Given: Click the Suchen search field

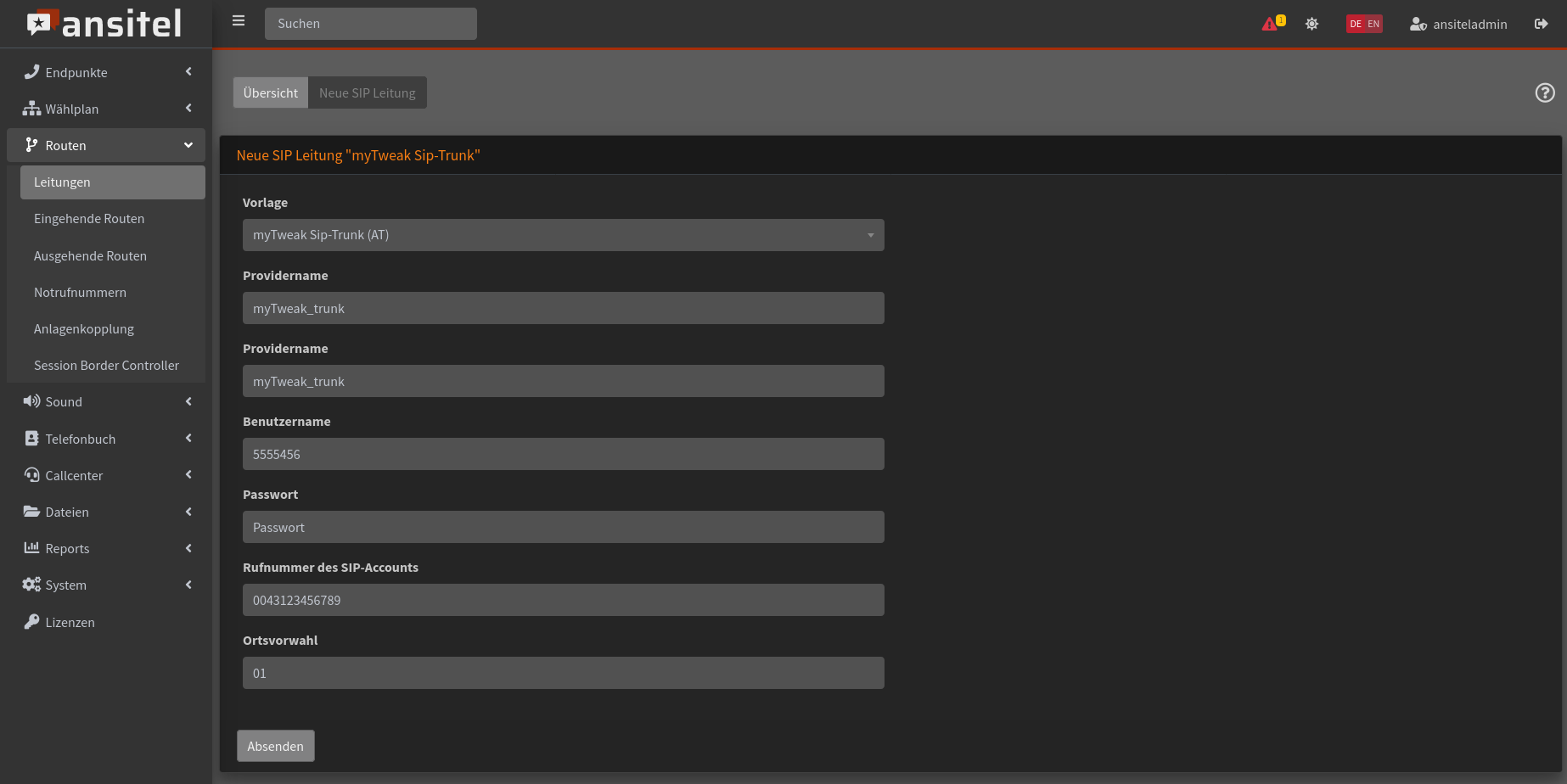Looking at the screenshot, I should coord(370,23).
